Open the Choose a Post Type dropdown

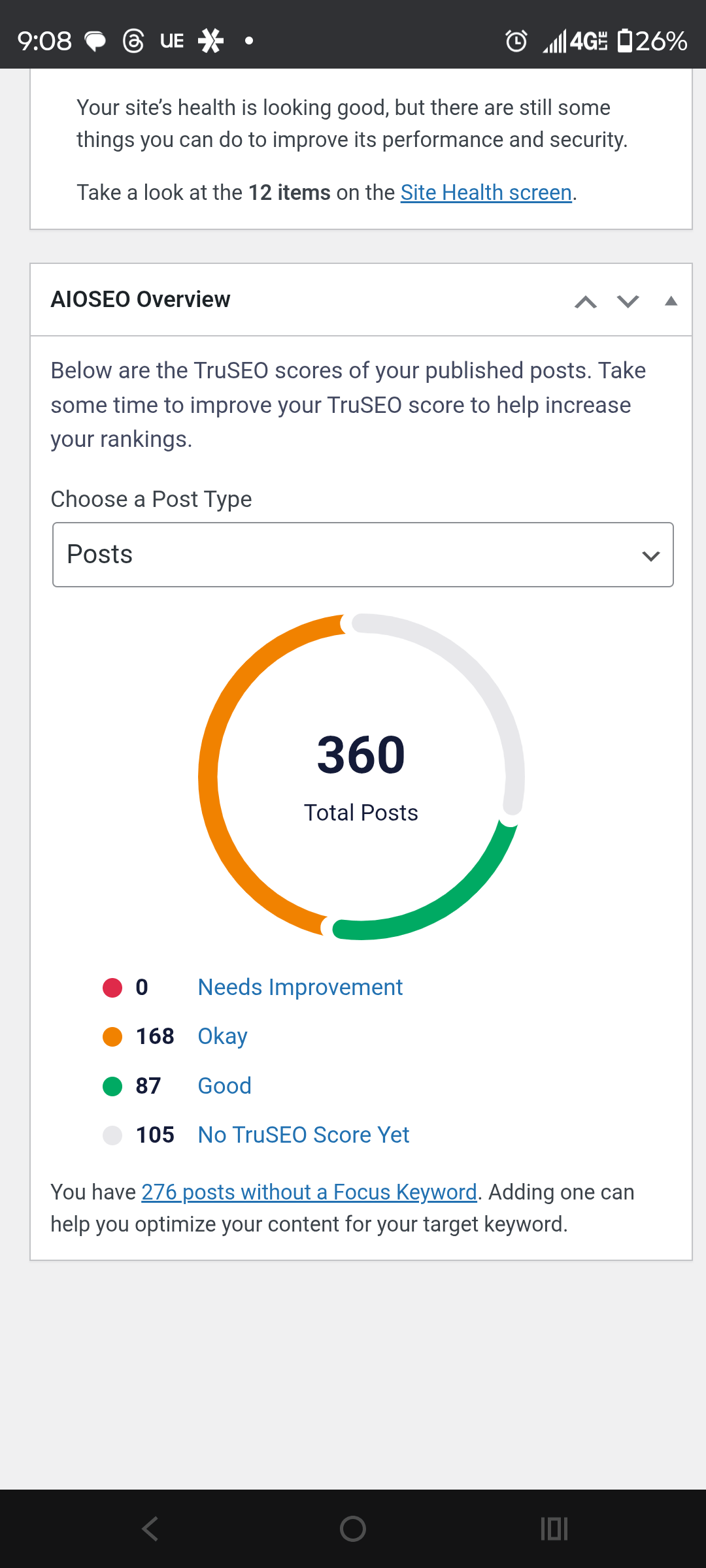[x=363, y=555]
